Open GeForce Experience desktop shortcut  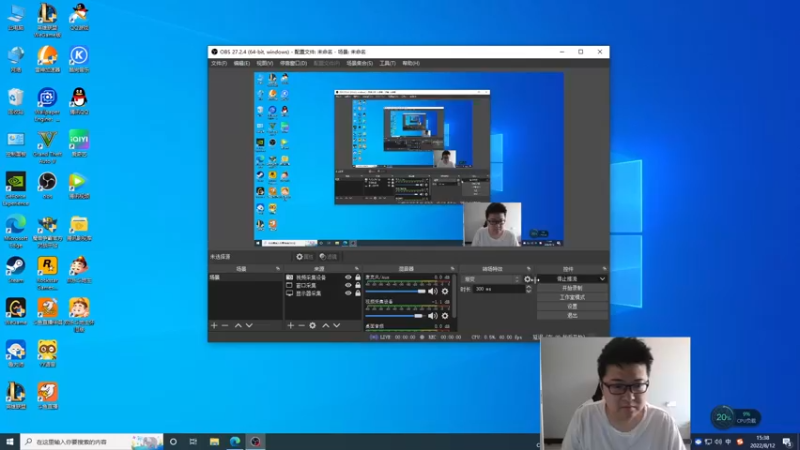click(16, 189)
